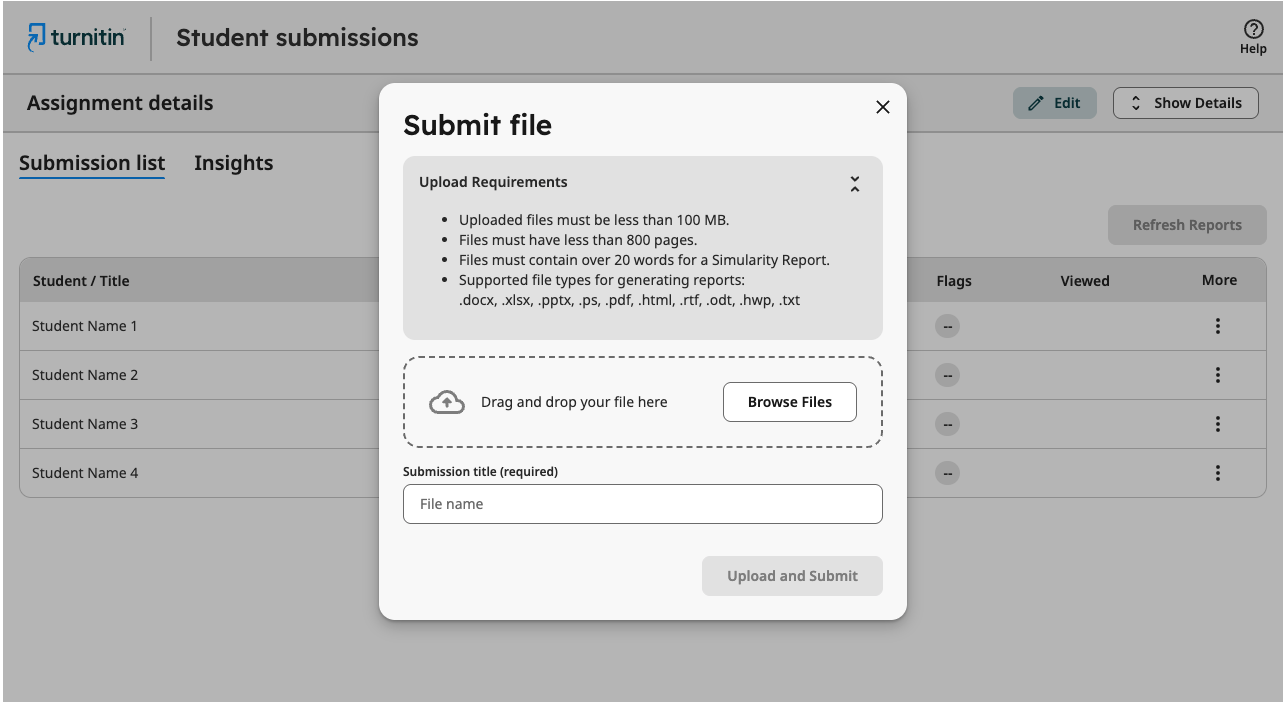Switch to the Insights tab

[233, 163]
